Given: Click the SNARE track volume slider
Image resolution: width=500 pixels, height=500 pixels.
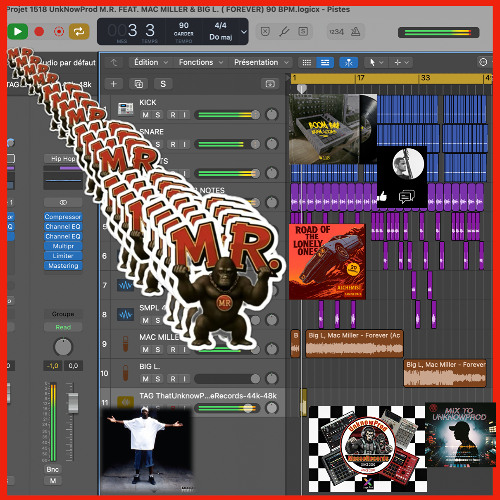Looking at the screenshot, I should click(227, 144).
